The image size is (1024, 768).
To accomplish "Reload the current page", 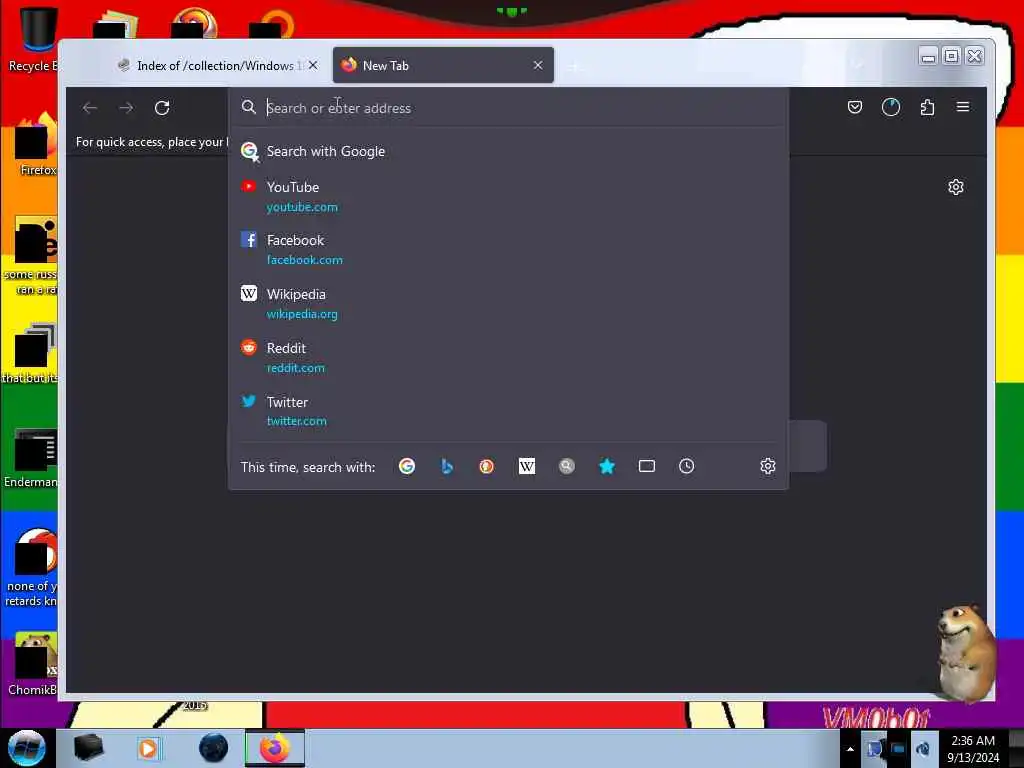I will (162, 108).
